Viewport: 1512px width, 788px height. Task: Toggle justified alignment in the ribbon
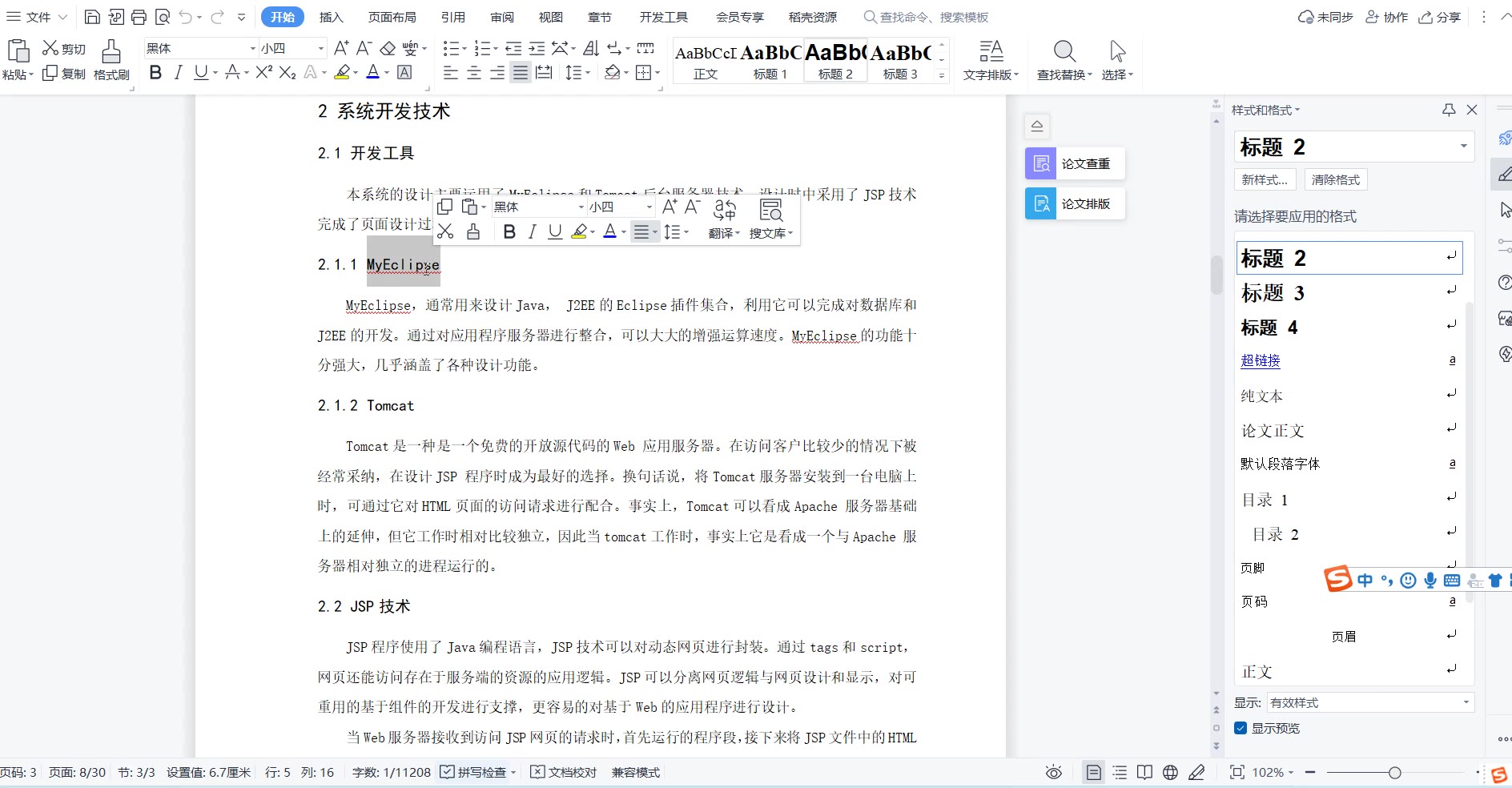[x=521, y=73]
